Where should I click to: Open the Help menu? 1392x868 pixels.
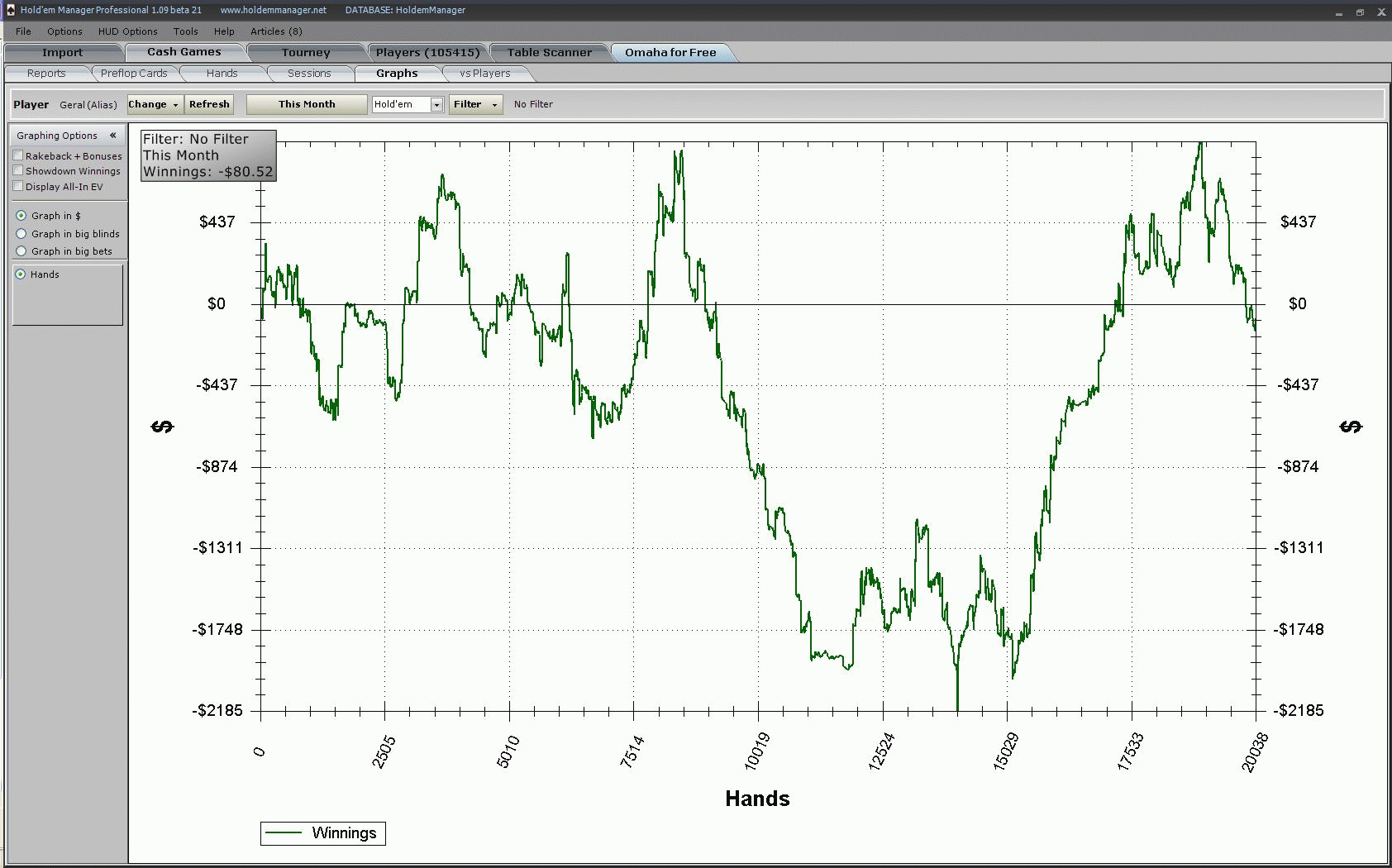pos(224,31)
